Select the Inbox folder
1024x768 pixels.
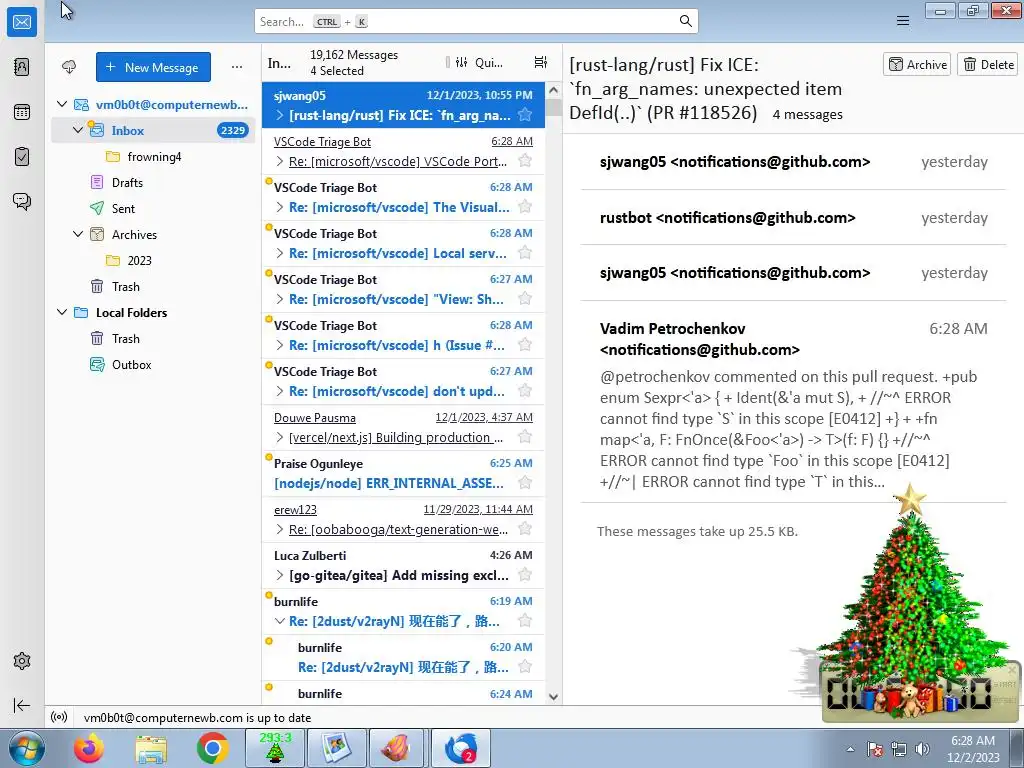click(x=153, y=130)
